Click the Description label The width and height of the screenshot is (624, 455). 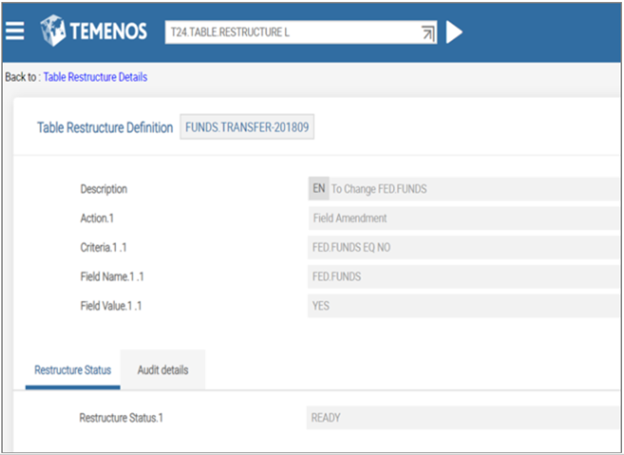[104, 189]
